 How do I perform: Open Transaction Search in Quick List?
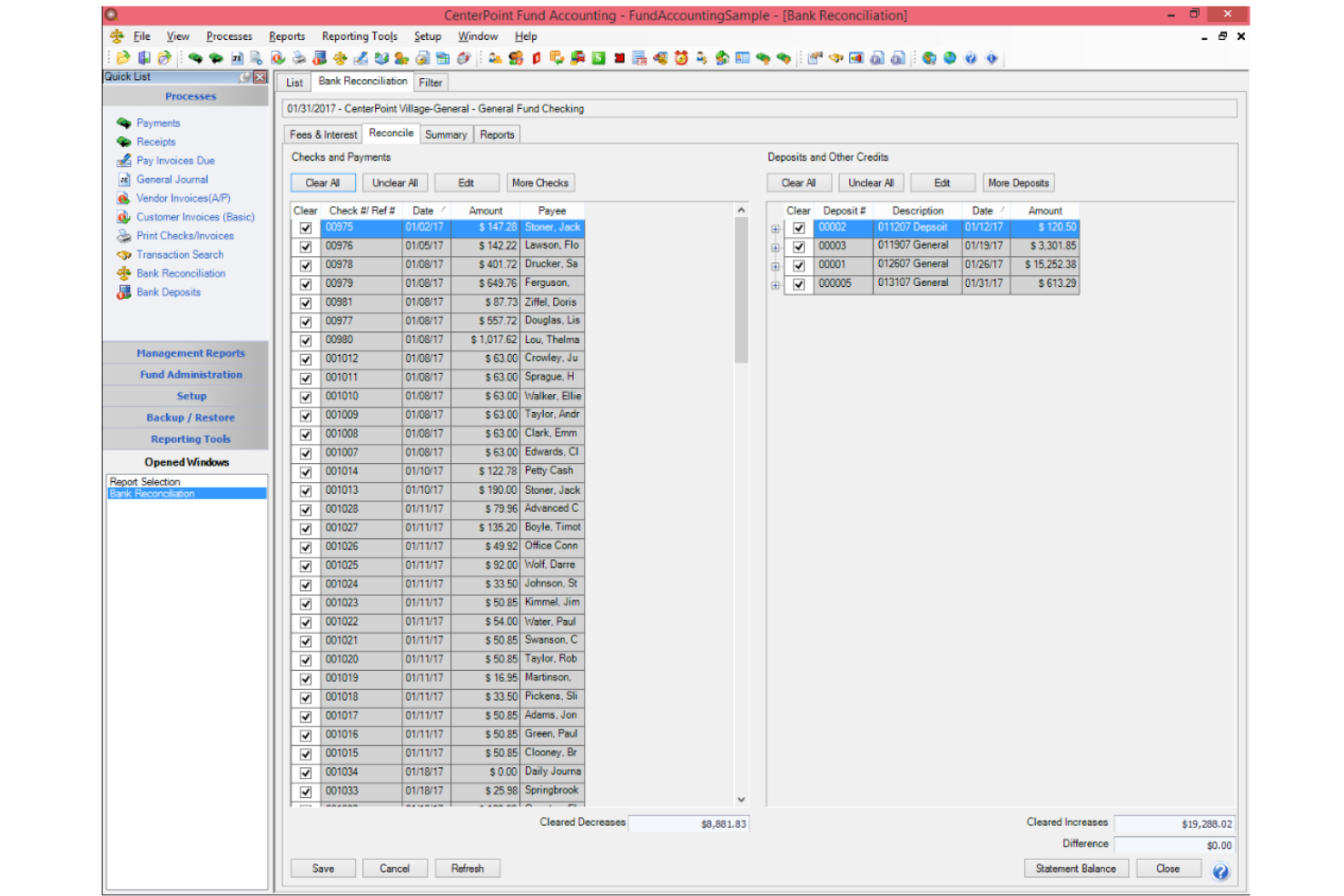180,255
